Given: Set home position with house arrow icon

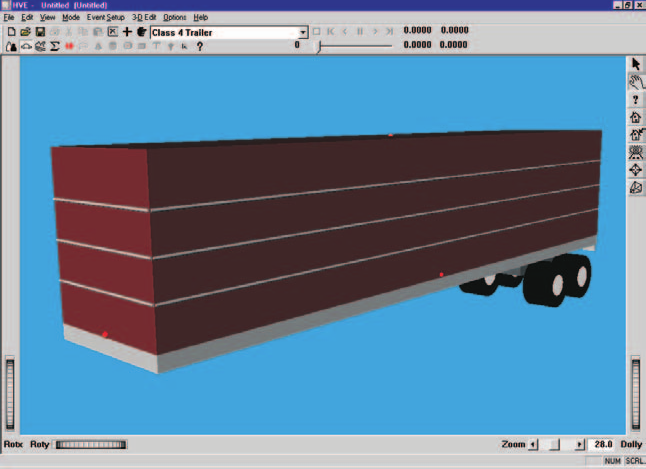Looking at the screenshot, I should 636,134.
